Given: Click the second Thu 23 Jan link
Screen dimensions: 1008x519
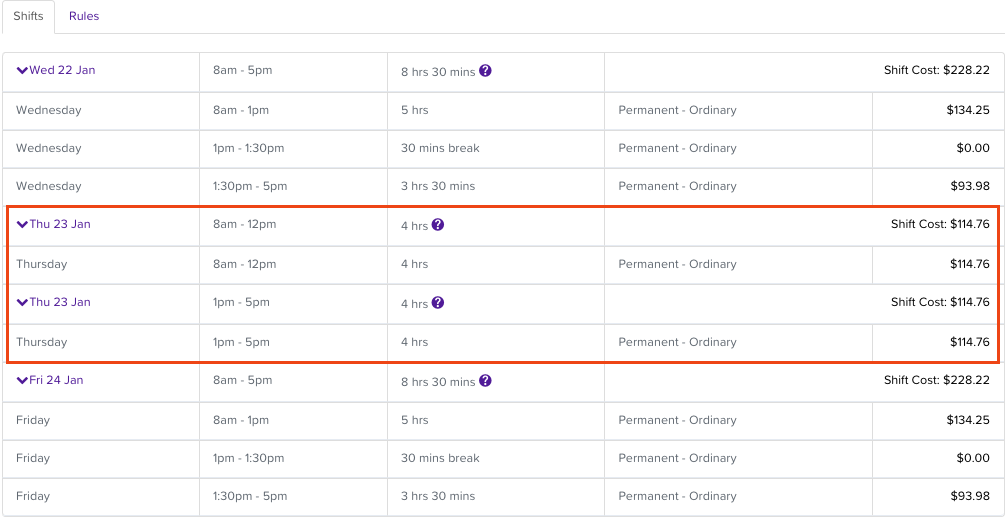Looking at the screenshot, I should tap(60, 303).
